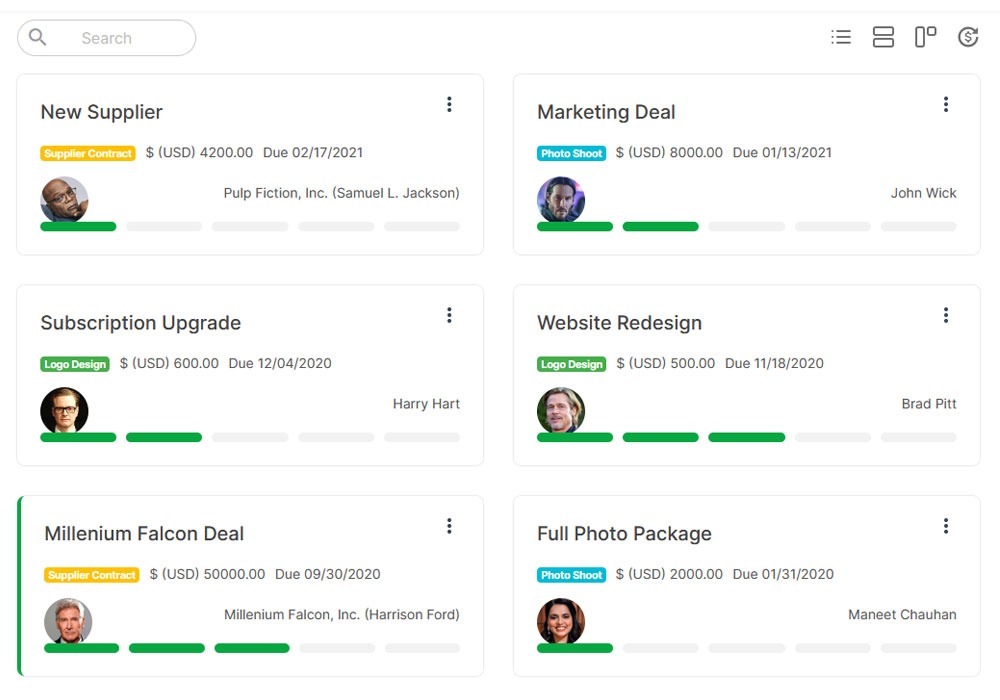The height and width of the screenshot is (700, 1000).
Task: Select Brad Pitt's avatar thumbnail
Action: pos(561,411)
